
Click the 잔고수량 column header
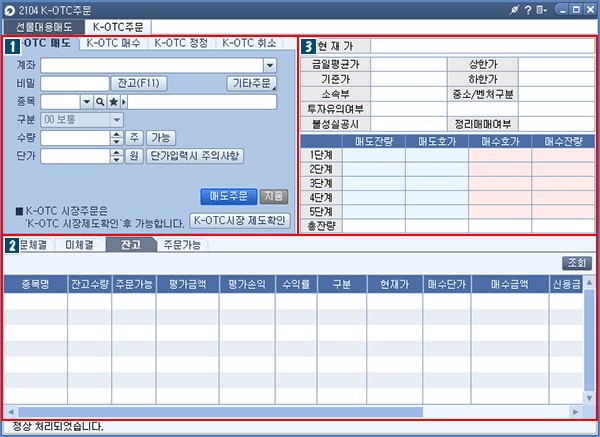[x=90, y=284]
